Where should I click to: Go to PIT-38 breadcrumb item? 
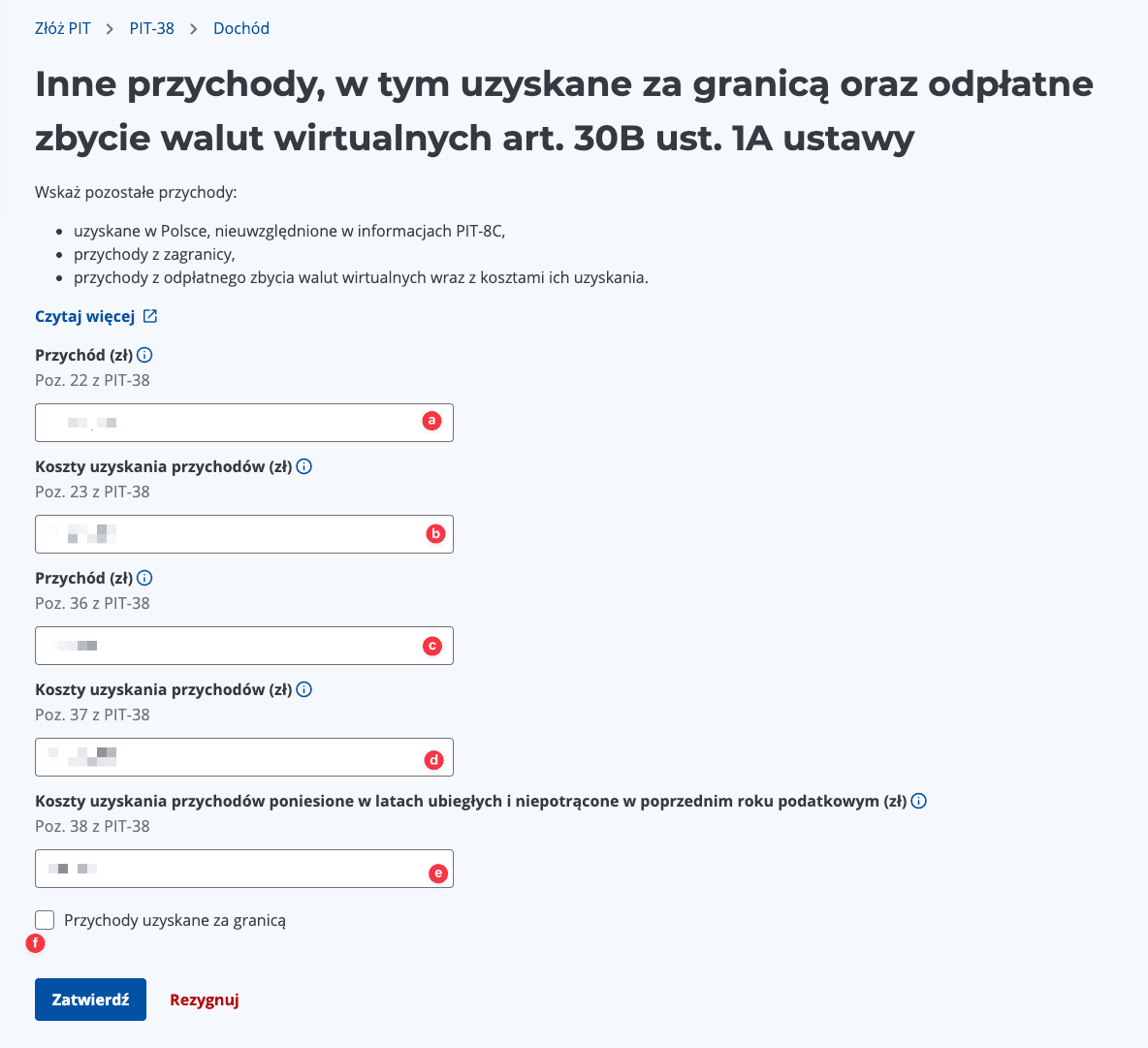pyautogui.click(x=151, y=28)
